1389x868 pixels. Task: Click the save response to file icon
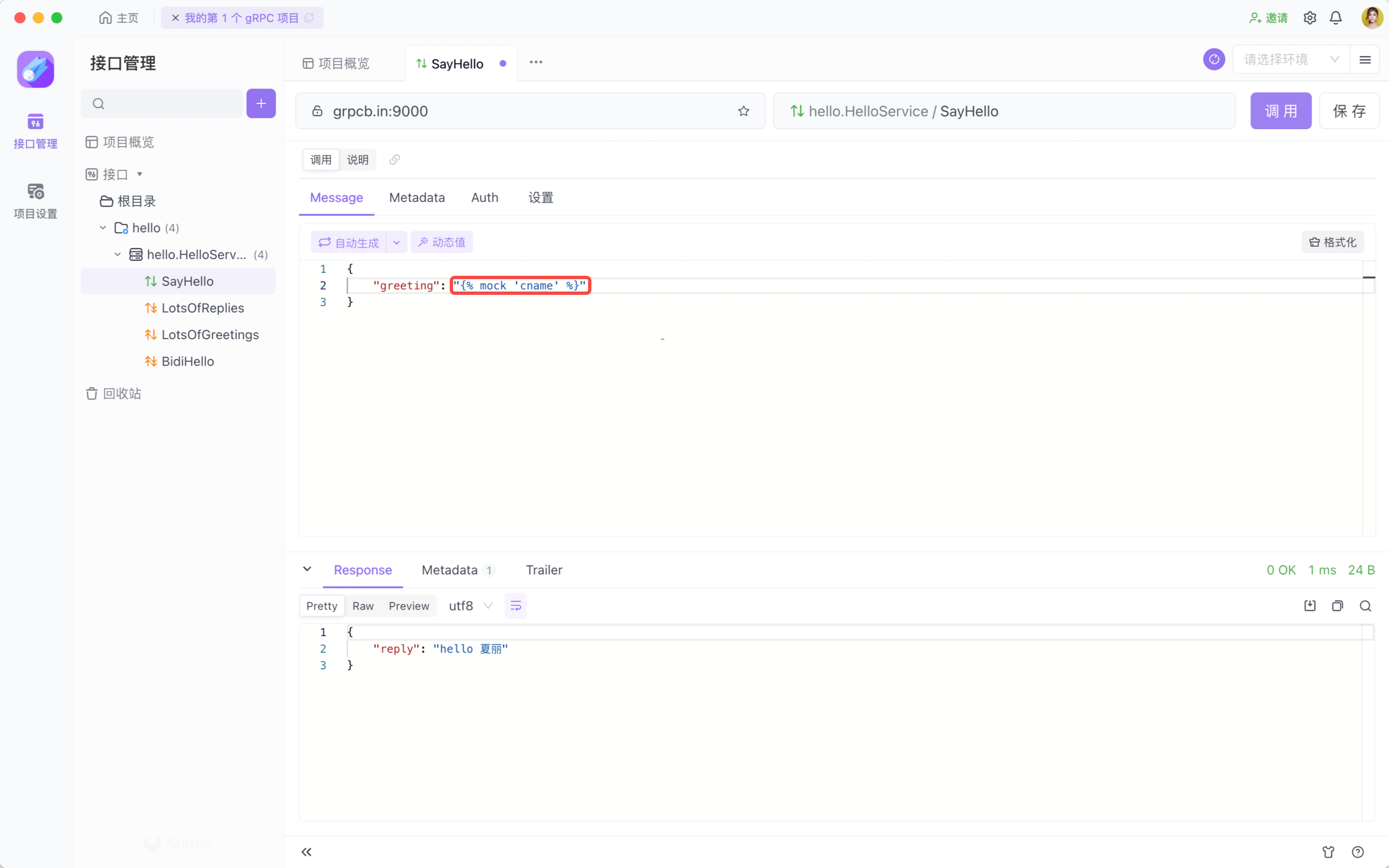pos(1310,605)
